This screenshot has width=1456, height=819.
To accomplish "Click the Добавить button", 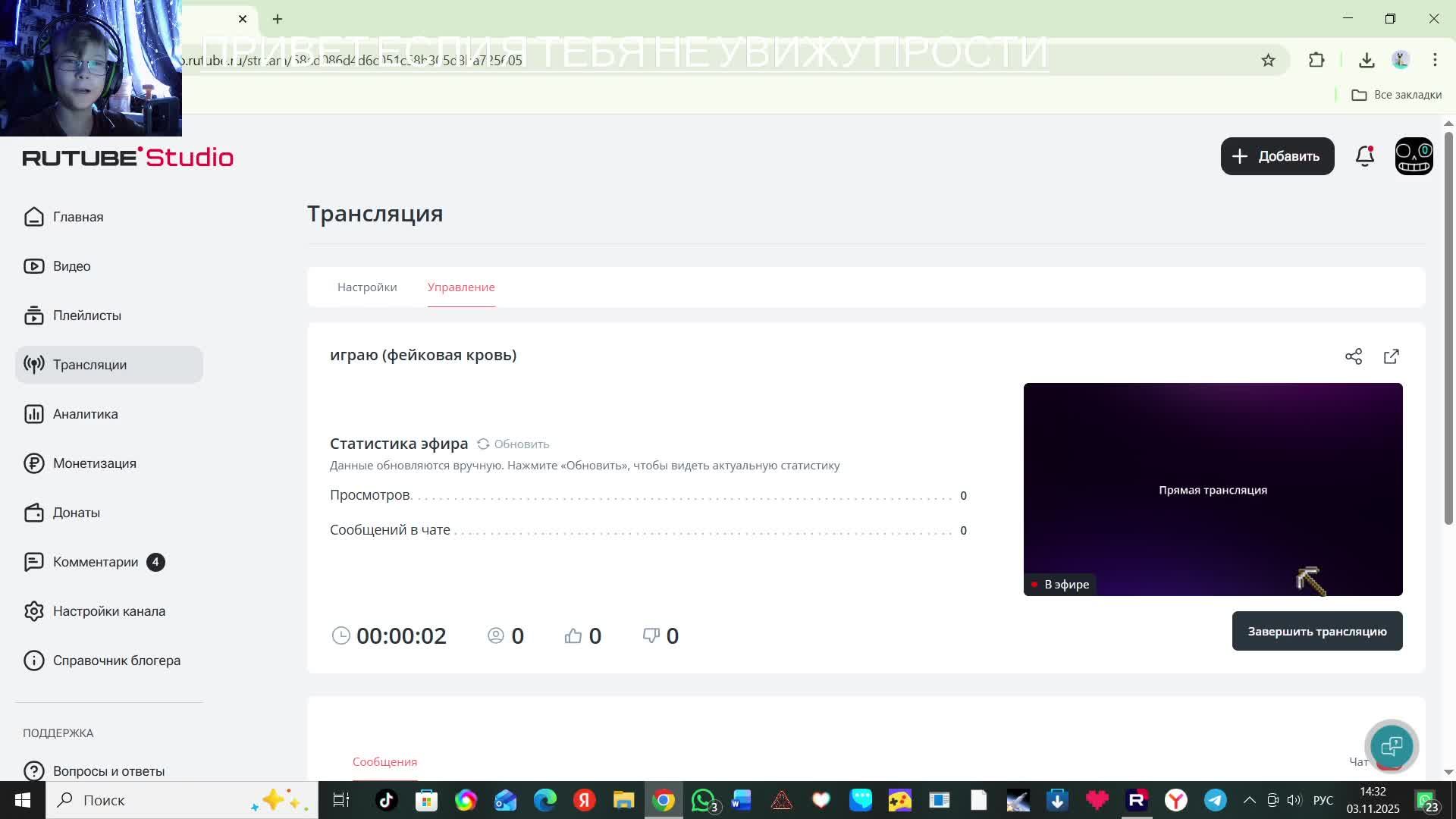I will (x=1277, y=156).
